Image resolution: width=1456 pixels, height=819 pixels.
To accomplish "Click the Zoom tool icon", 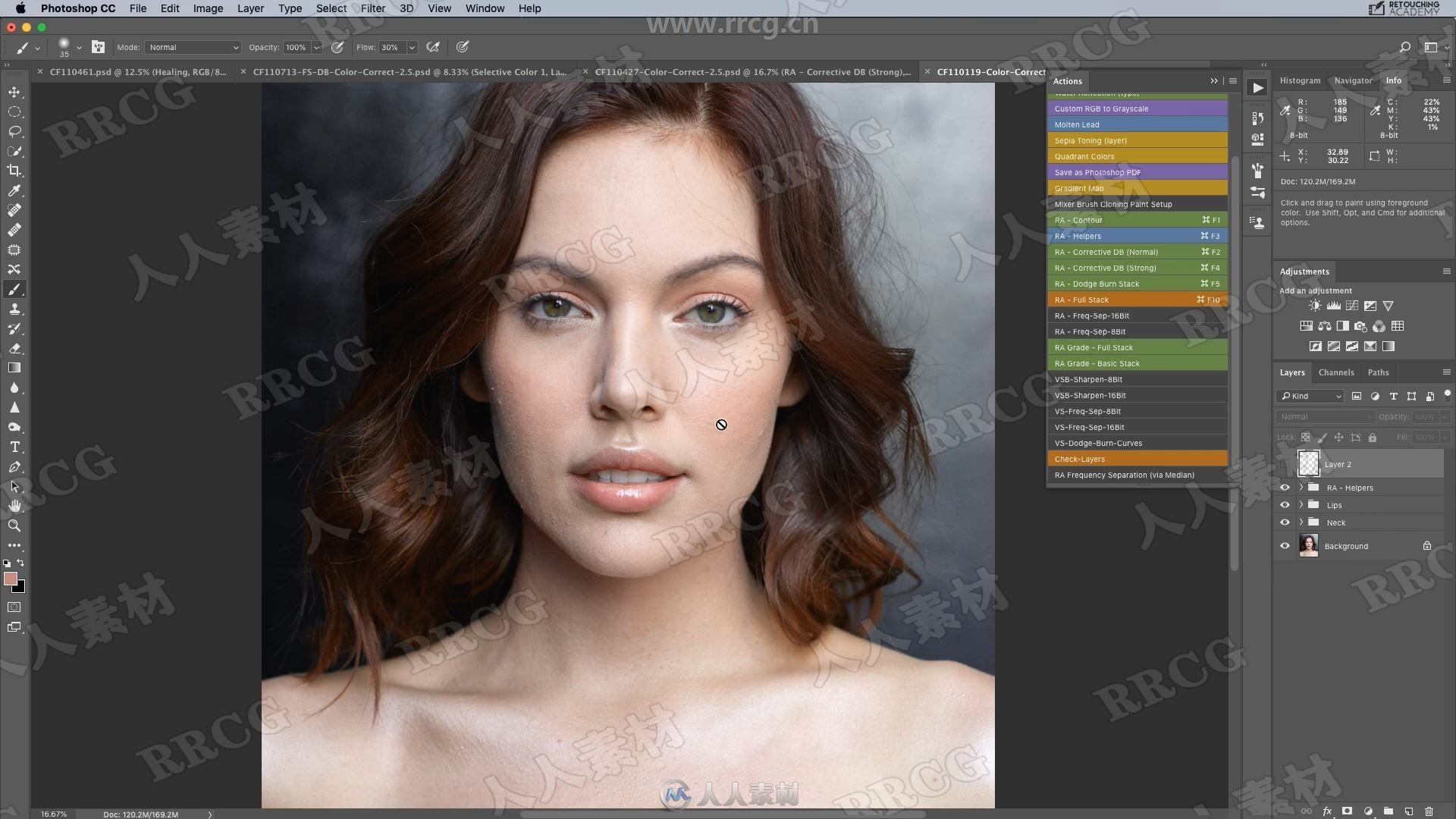I will [x=15, y=524].
